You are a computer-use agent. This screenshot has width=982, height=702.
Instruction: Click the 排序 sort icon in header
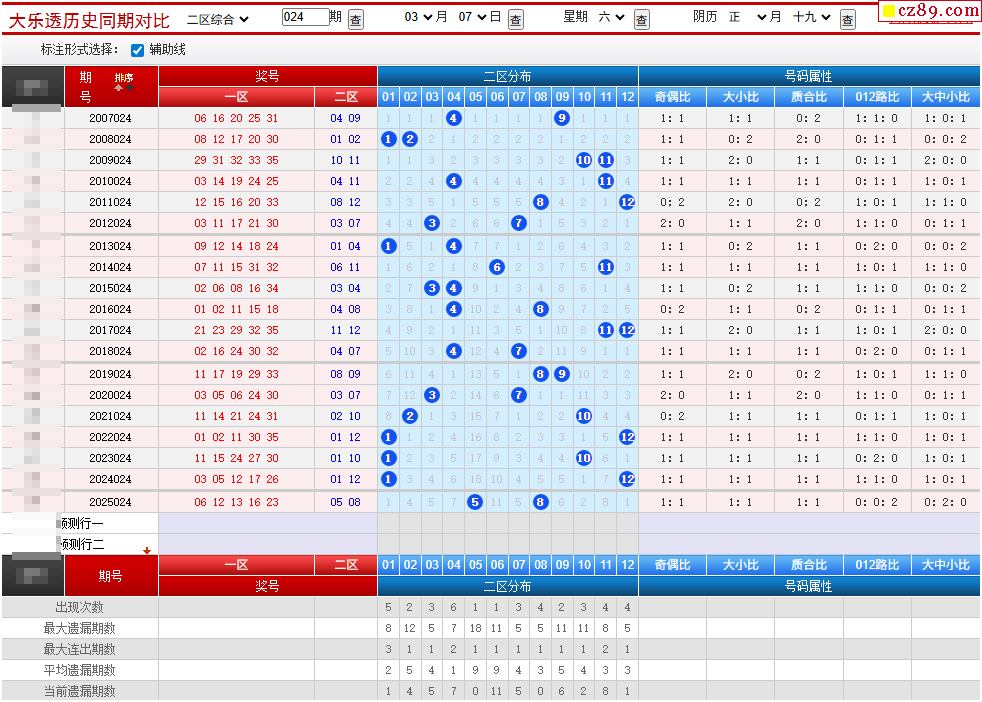(x=123, y=82)
